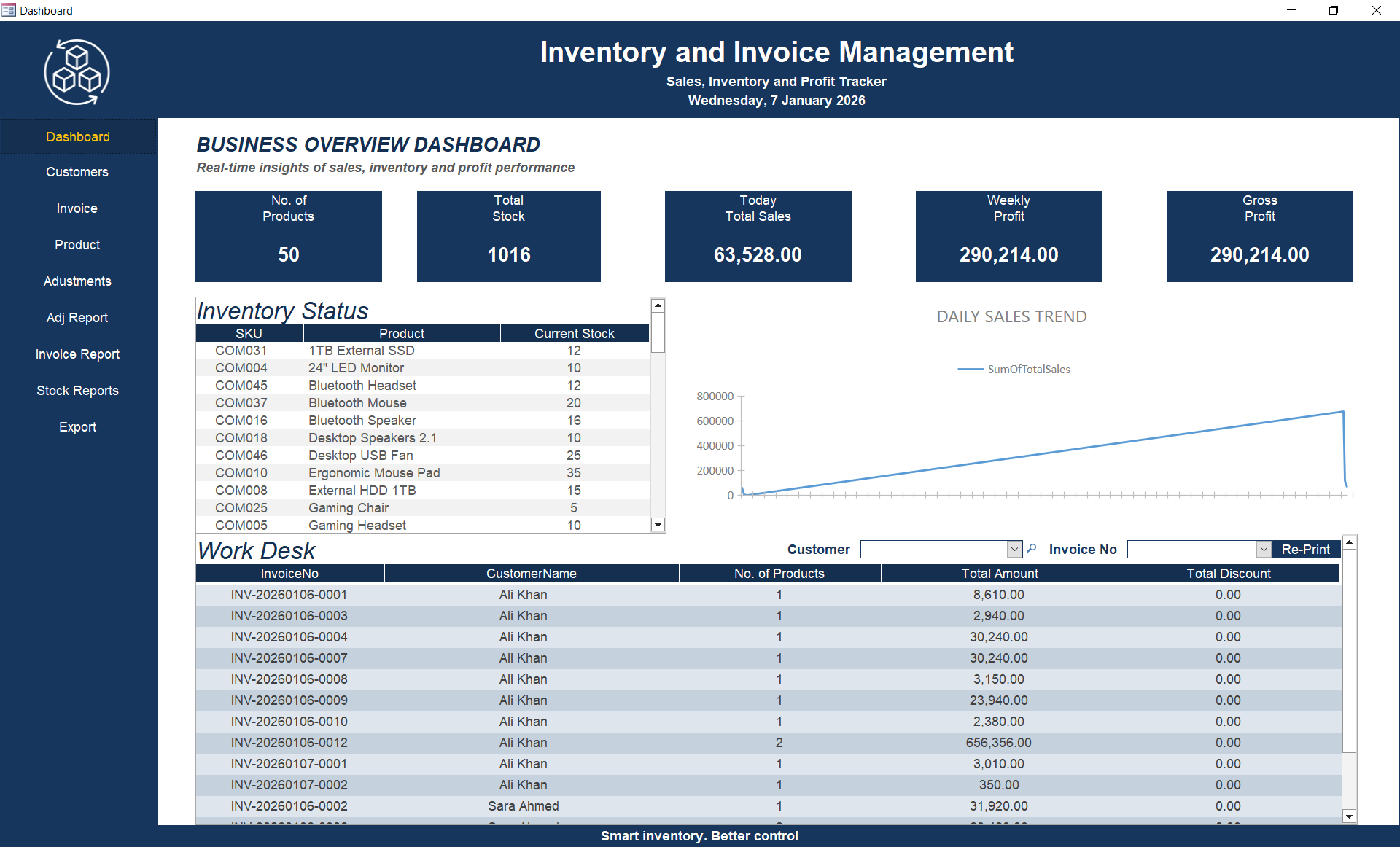Click the Gaming Chair stock row

[423, 508]
